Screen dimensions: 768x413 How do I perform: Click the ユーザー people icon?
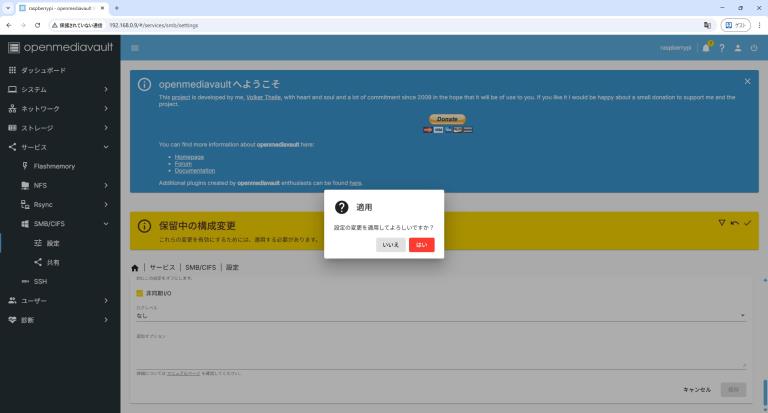[12, 300]
